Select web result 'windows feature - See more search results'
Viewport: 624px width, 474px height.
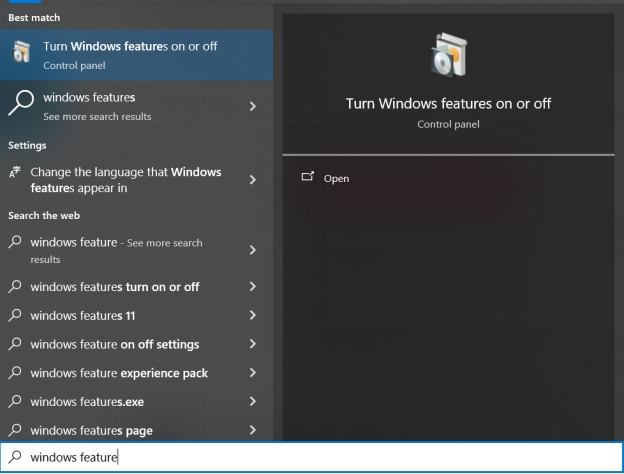(136, 250)
